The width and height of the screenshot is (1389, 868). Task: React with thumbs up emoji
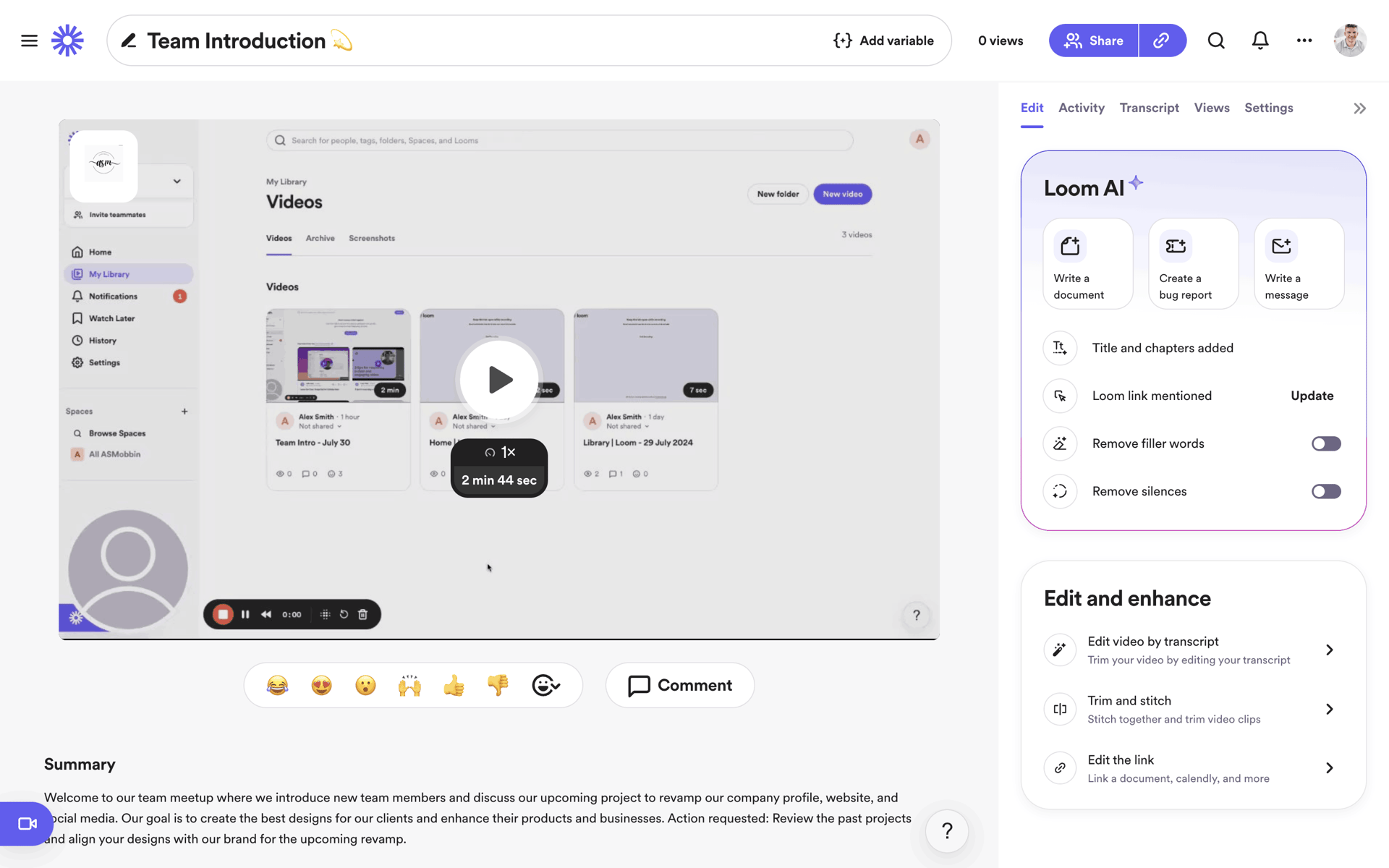tap(454, 685)
